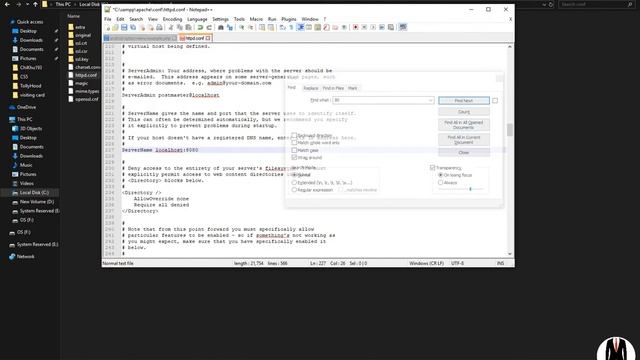
Task: Click the Start Recording macro icon
Action: click(x=356, y=27)
